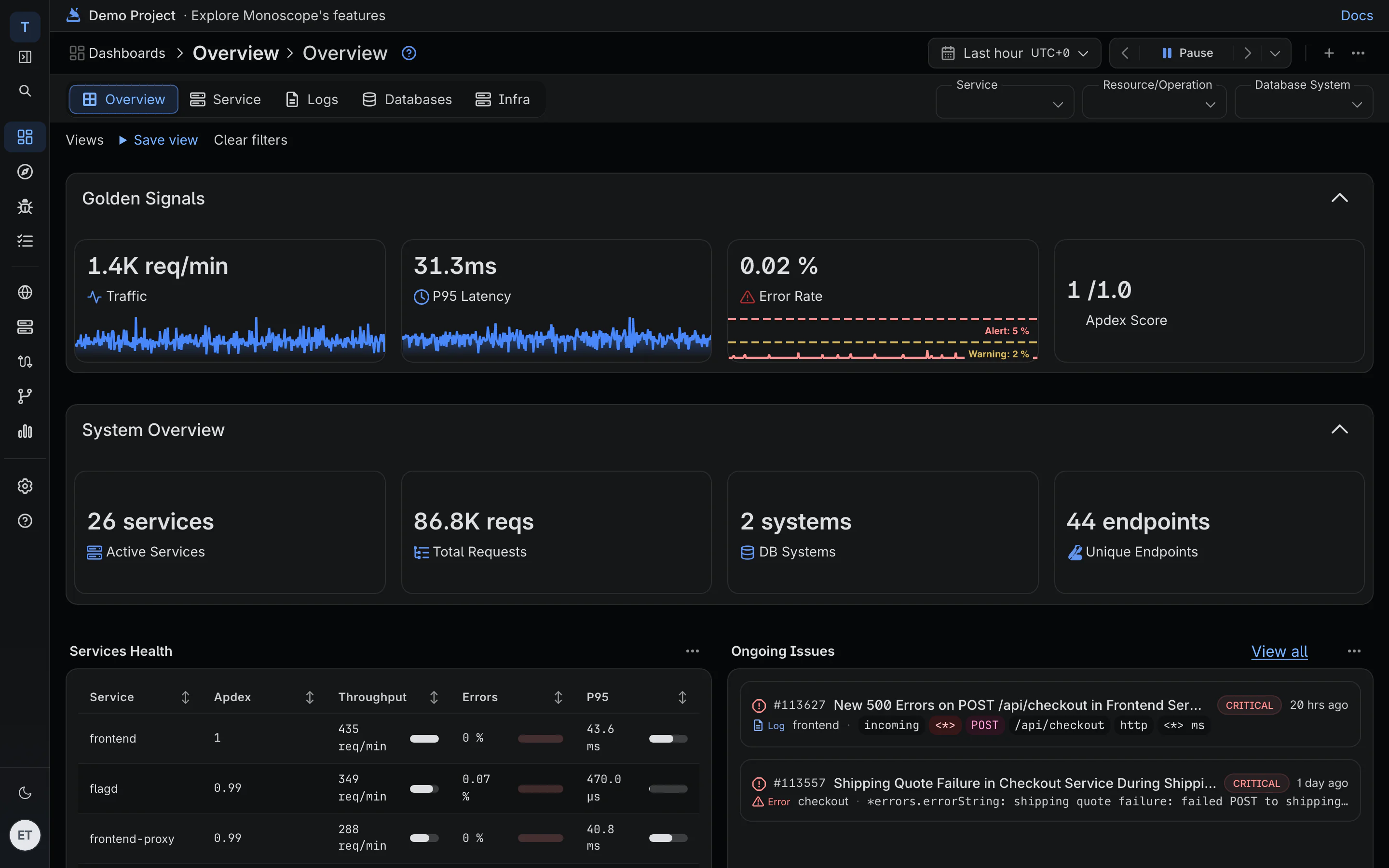Open the ET user avatar

pyautogui.click(x=25, y=835)
